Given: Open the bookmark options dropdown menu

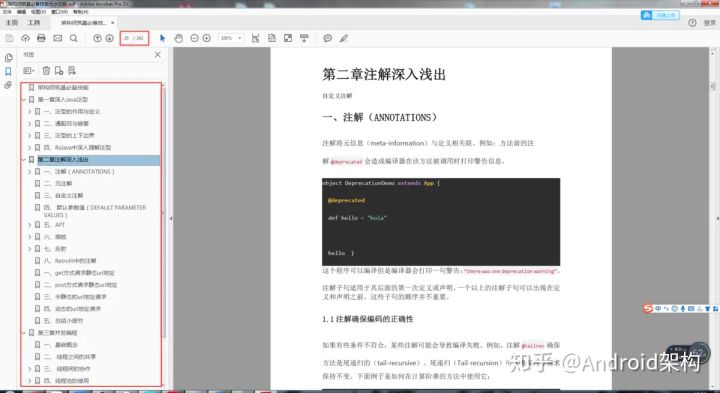Looking at the screenshot, I should [x=28, y=71].
